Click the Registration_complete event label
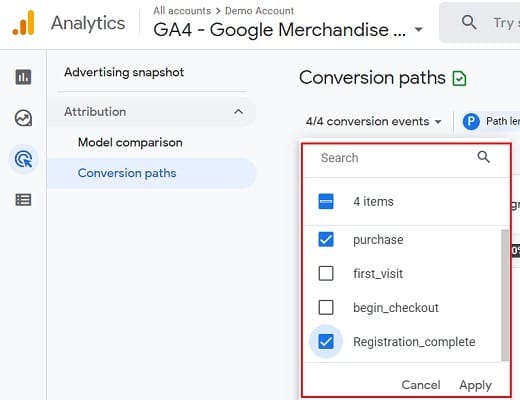This screenshot has height=400, width=520. (414, 342)
